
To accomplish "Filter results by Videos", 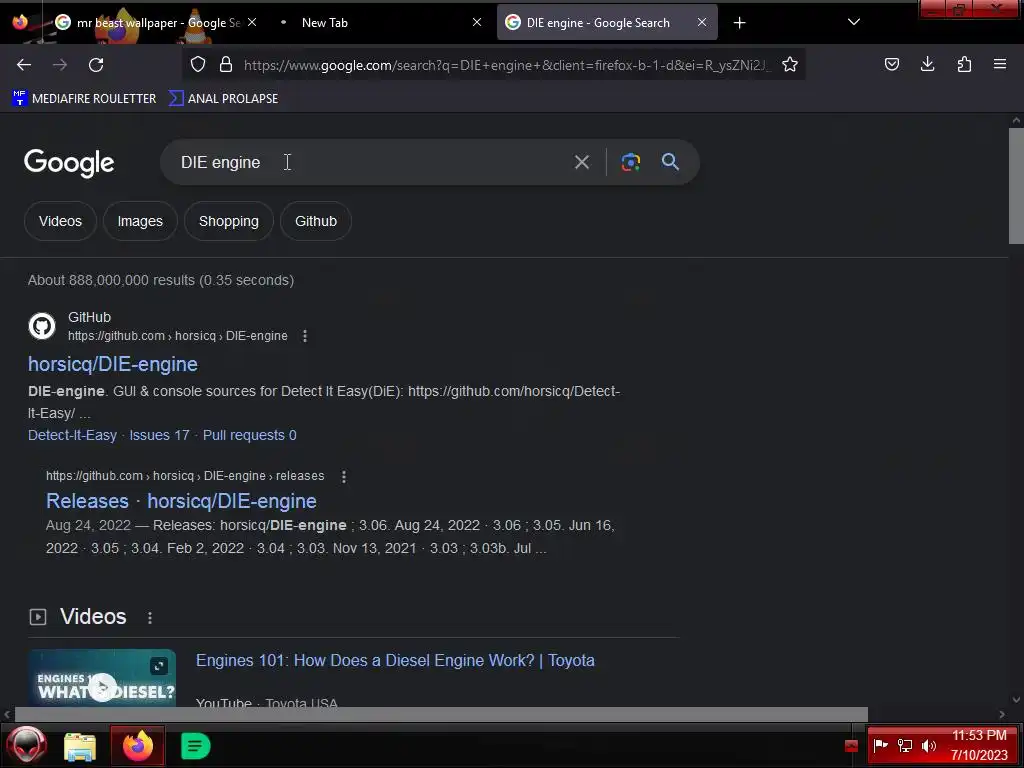I will pos(60,221).
